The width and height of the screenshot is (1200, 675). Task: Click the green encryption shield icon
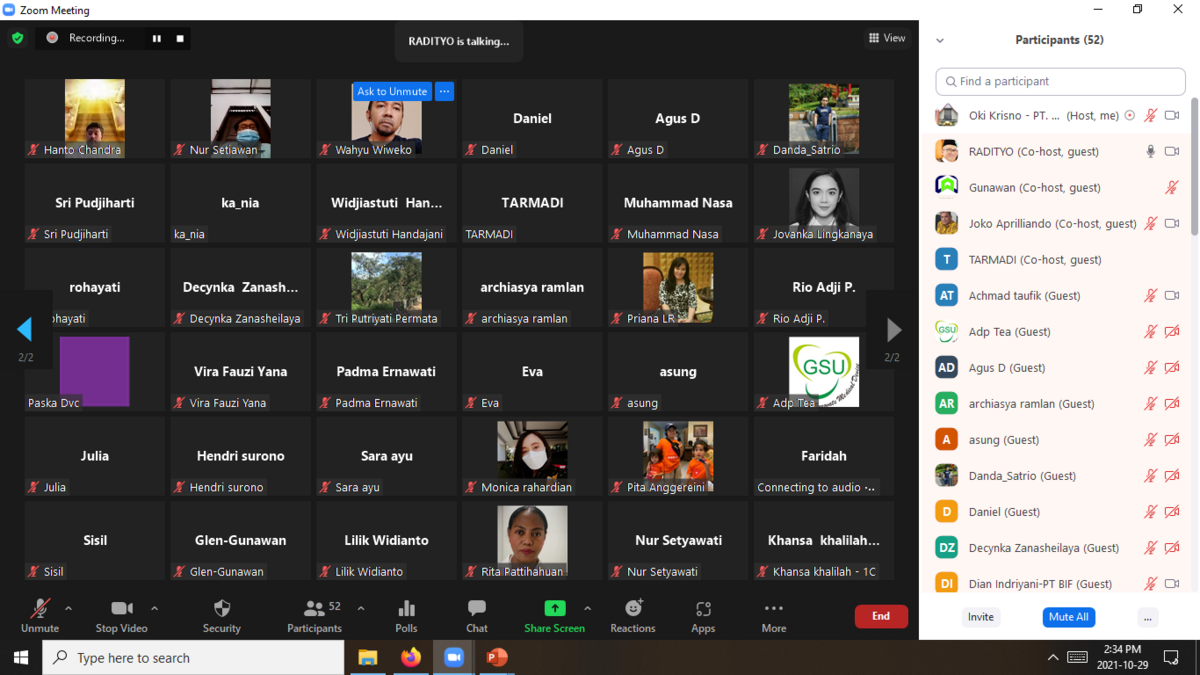click(x=18, y=38)
